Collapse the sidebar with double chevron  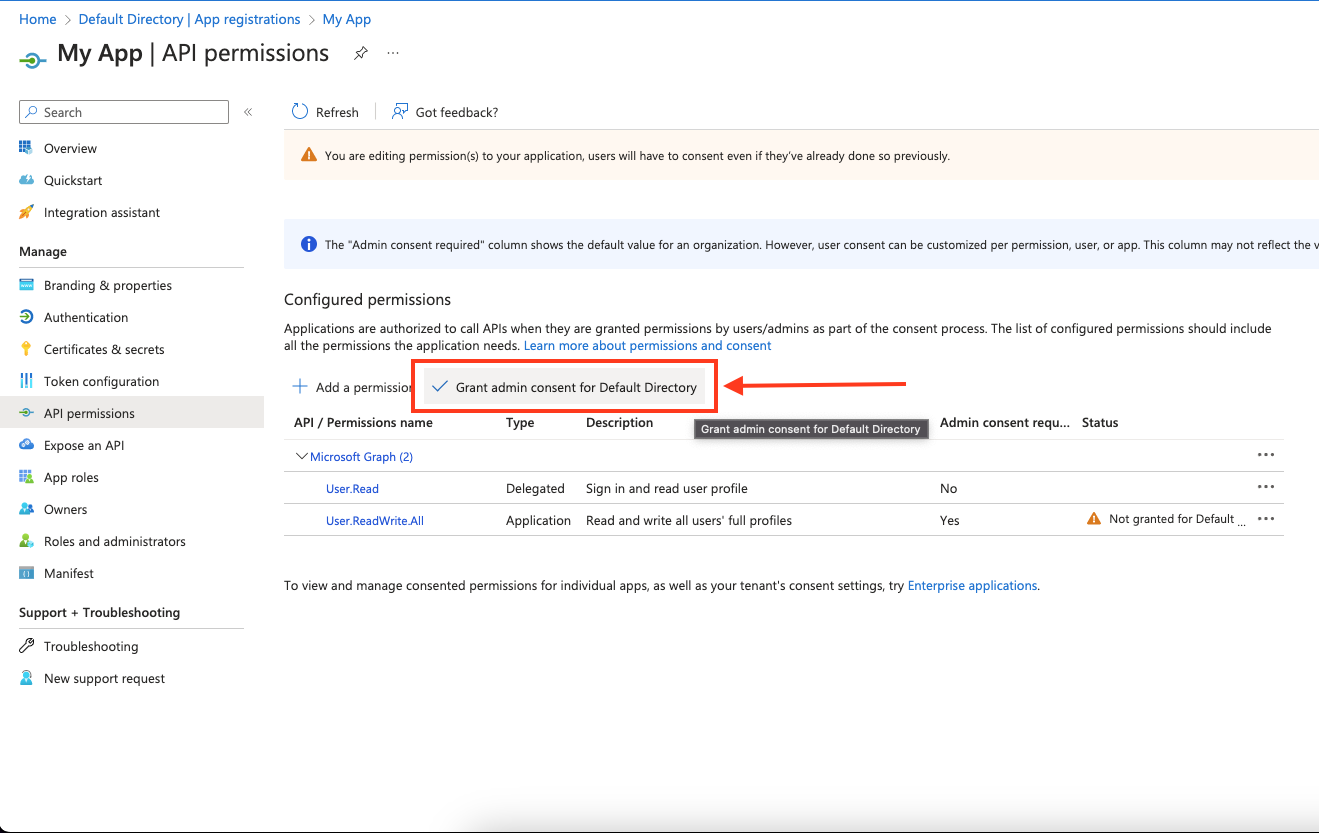(248, 112)
